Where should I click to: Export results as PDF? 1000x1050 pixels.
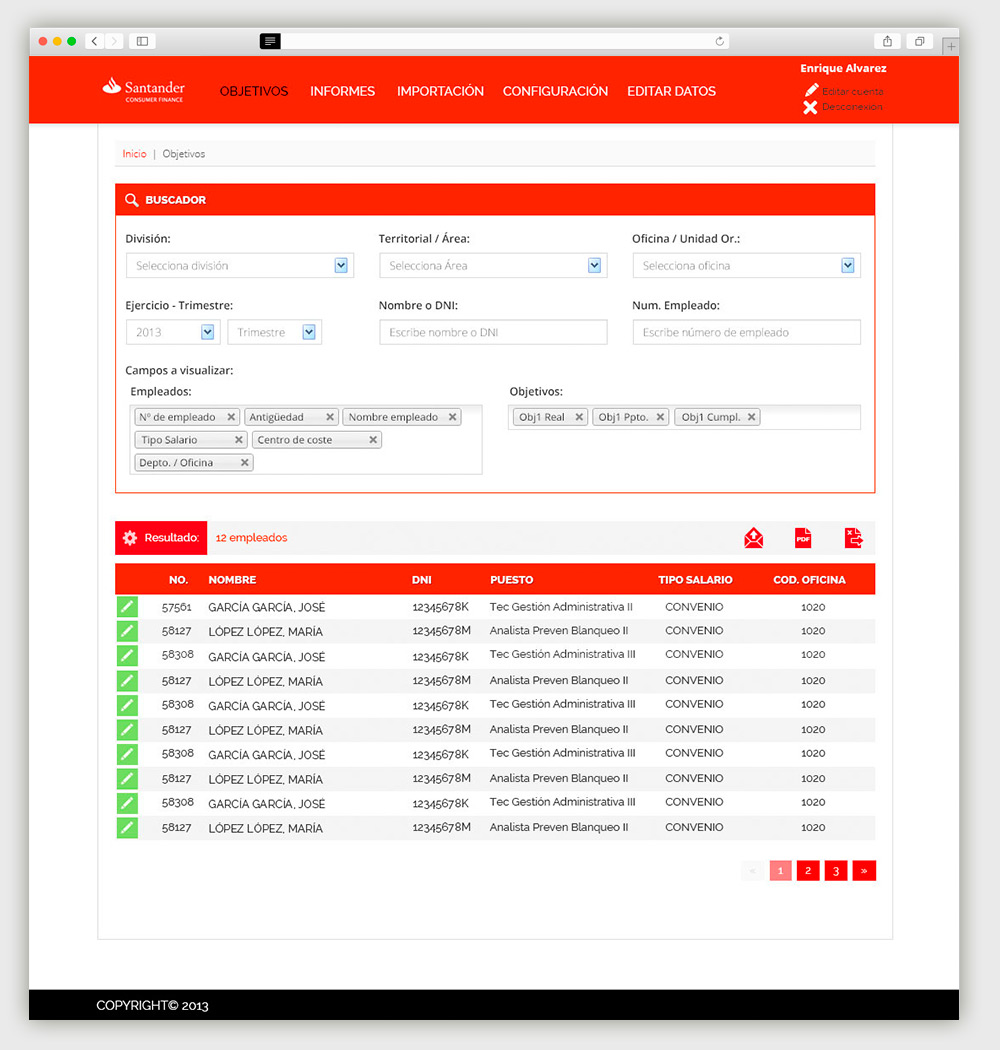pos(803,538)
